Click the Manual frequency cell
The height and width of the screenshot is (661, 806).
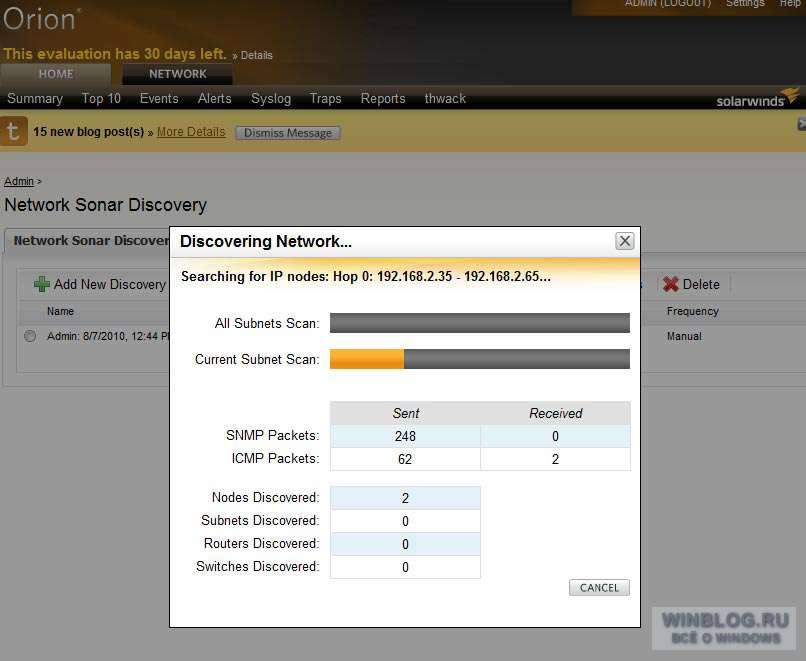point(684,336)
